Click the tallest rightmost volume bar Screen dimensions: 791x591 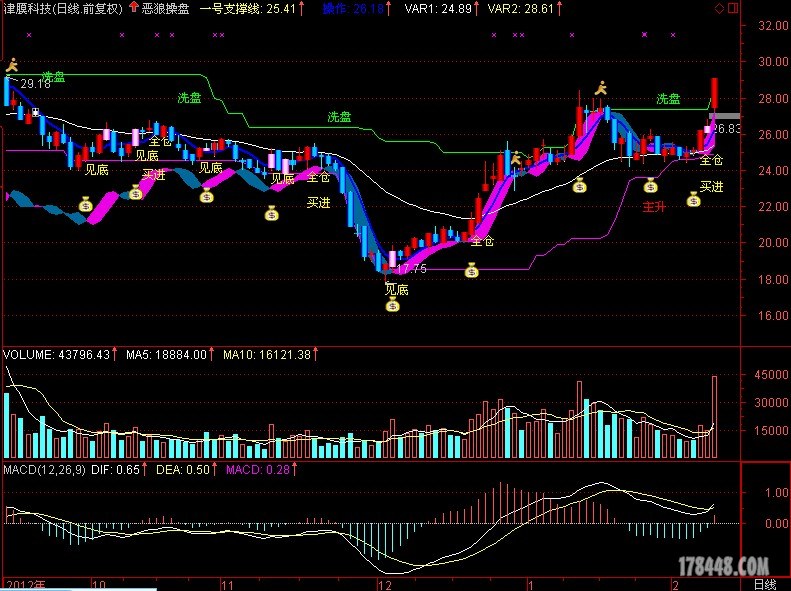coord(714,417)
